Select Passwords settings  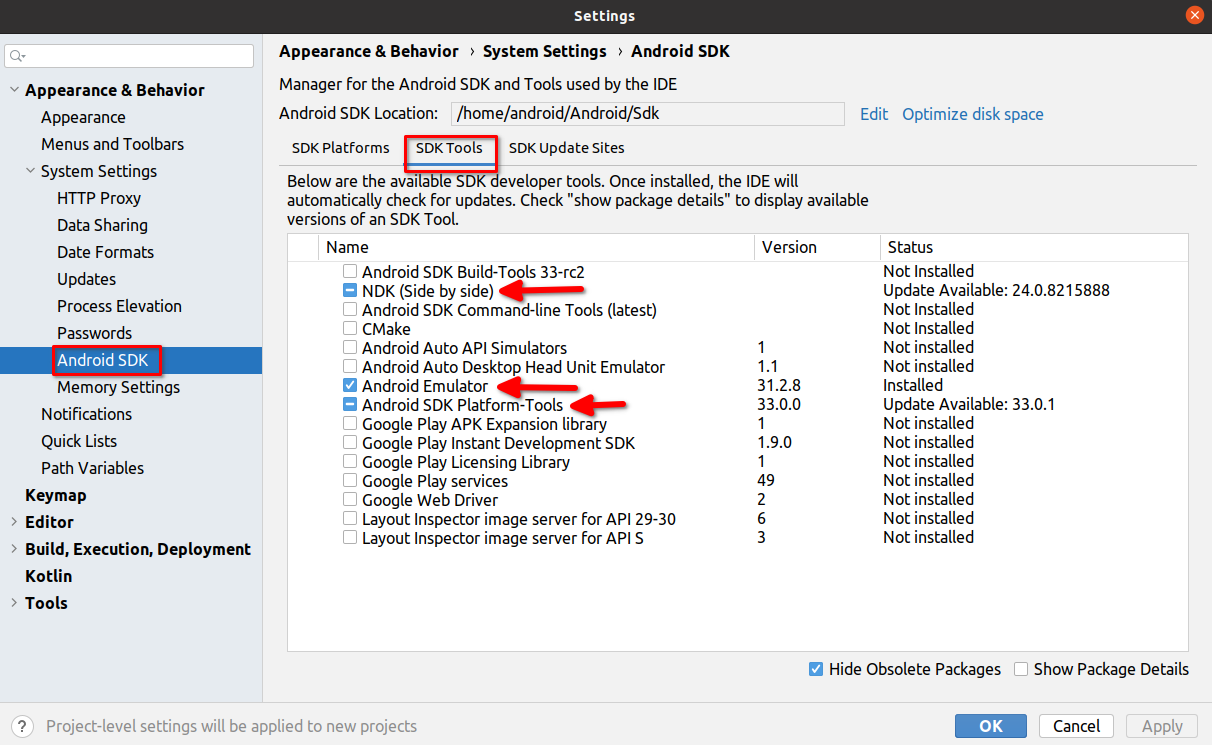(94, 333)
